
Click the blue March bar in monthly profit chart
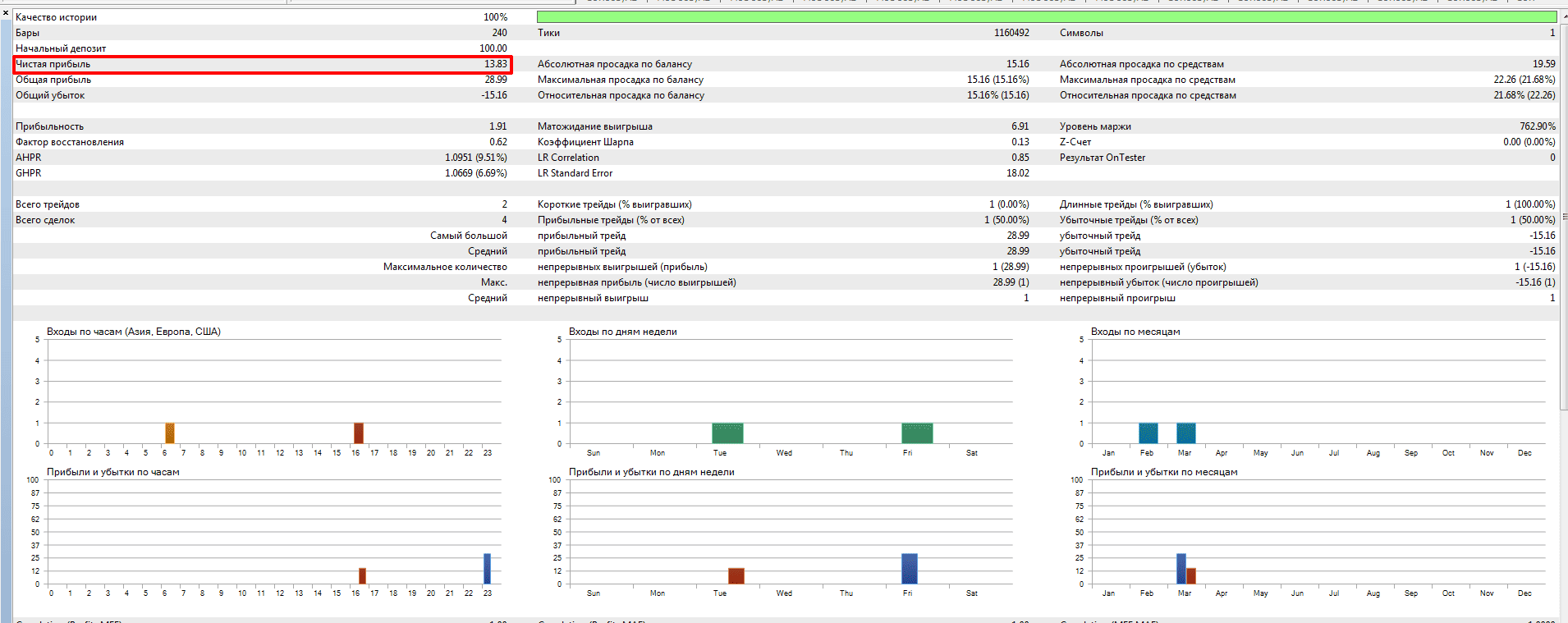[1181, 569]
